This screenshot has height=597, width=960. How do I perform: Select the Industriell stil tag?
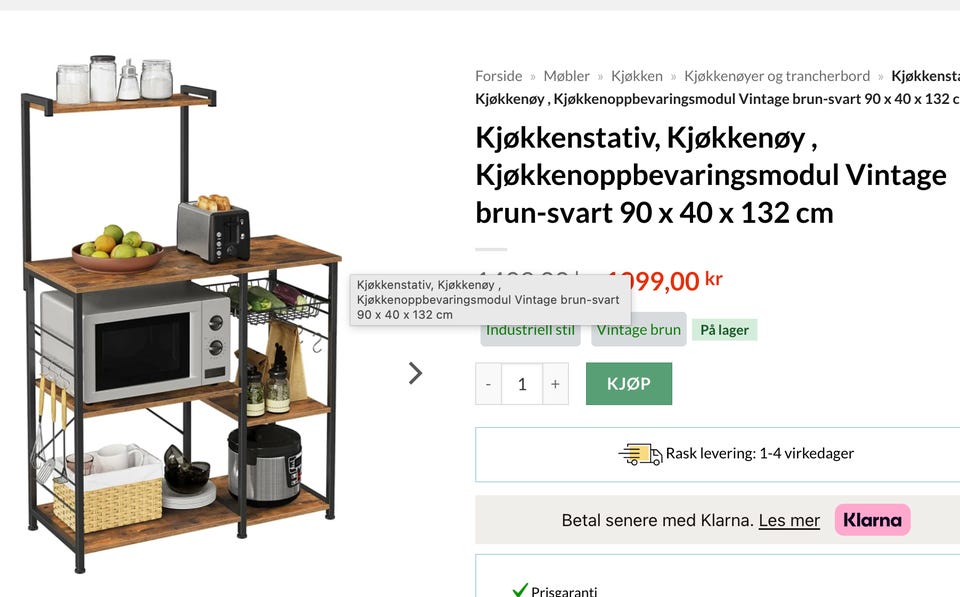click(x=530, y=331)
